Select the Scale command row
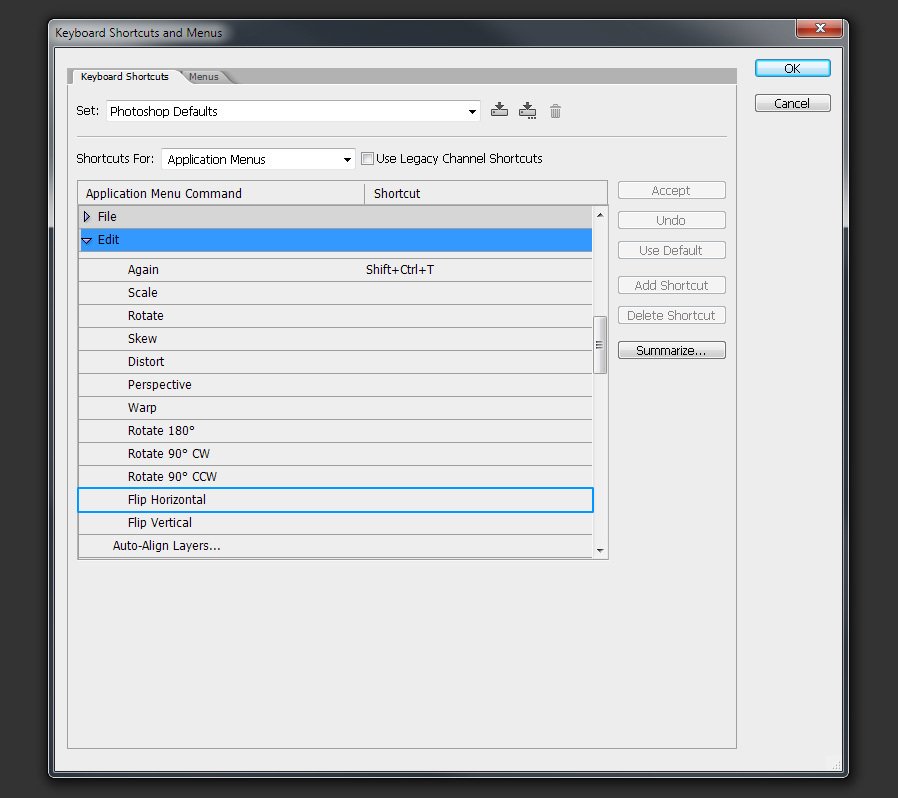The image size is (898, 798). pyautogui.click(x=335, y=293)
